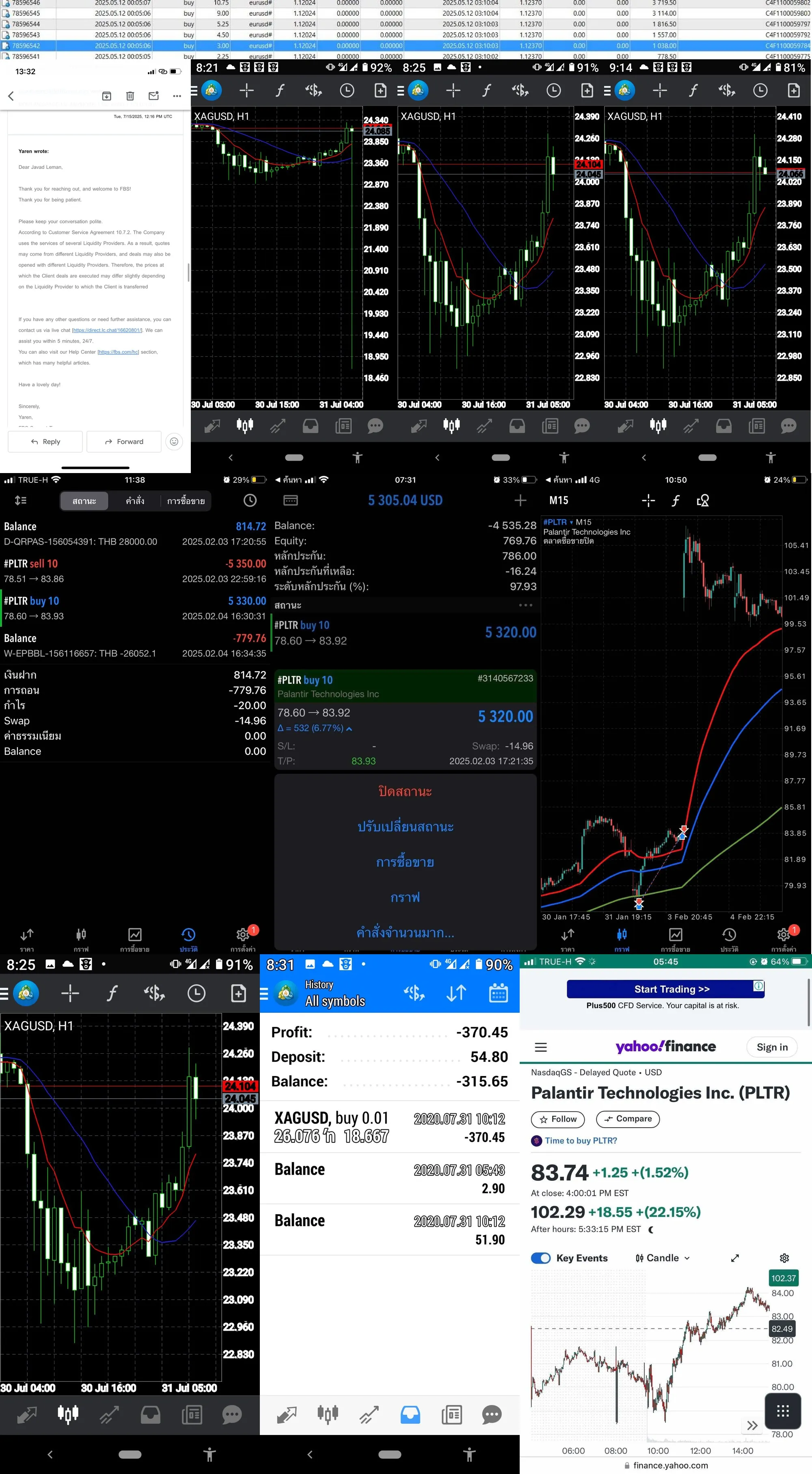Screen dimensions: 812x1474
Task: Tap the sort icon in the 11:38 screenshot
Action: 21,501
